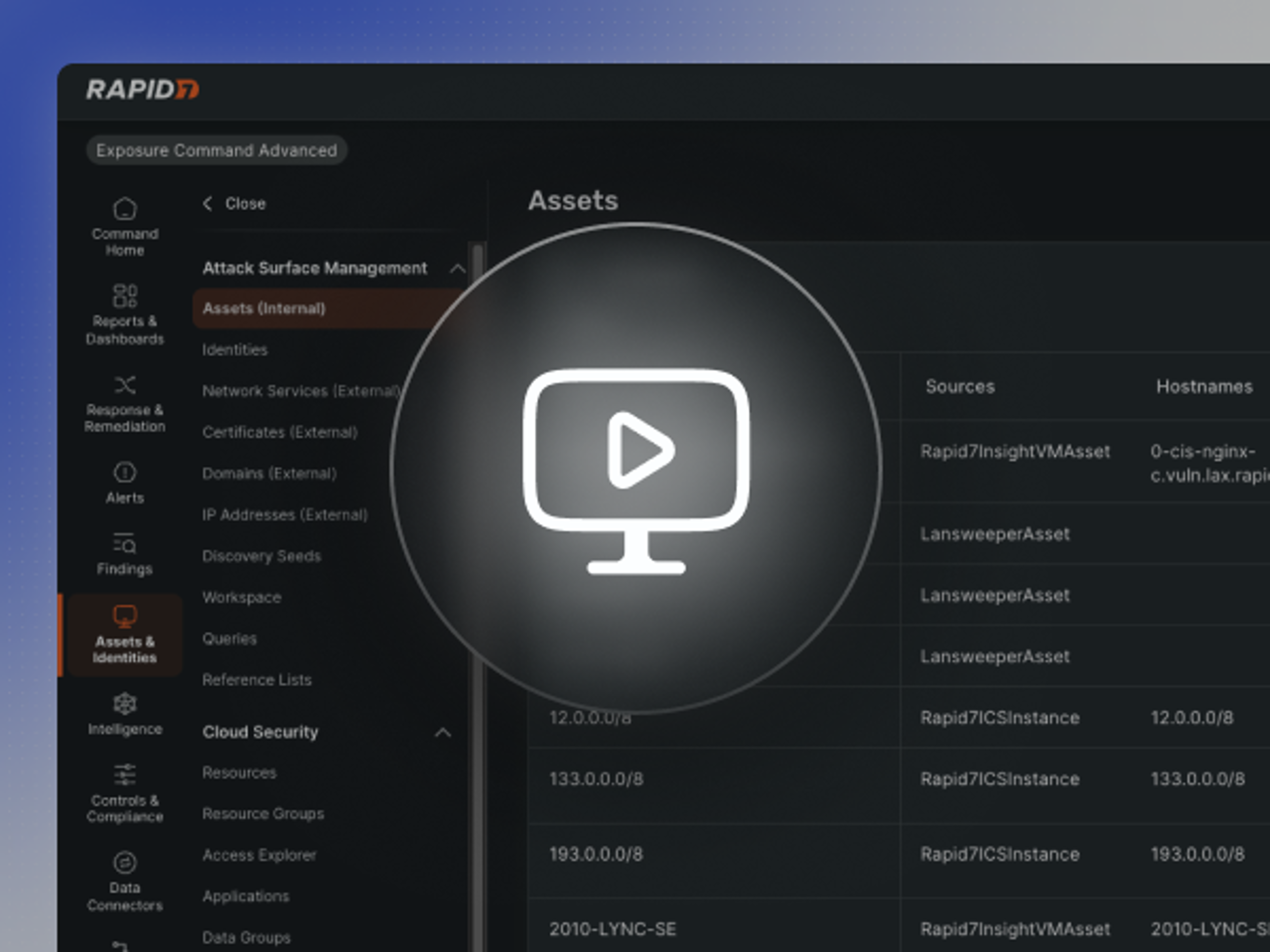Open Reports & Dashboards section
The image size is (1270, 952).
pyautogui.click(x=125, y=314)
